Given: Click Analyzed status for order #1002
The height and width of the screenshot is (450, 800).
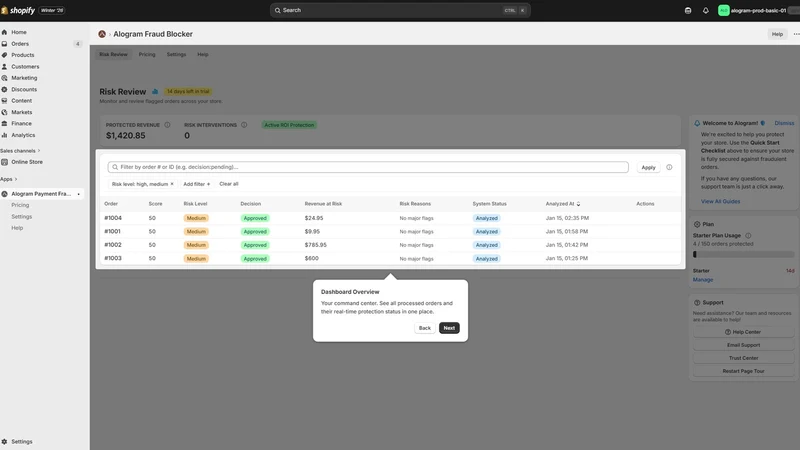Looking at the screenshot, I should [x=486, y=245].
